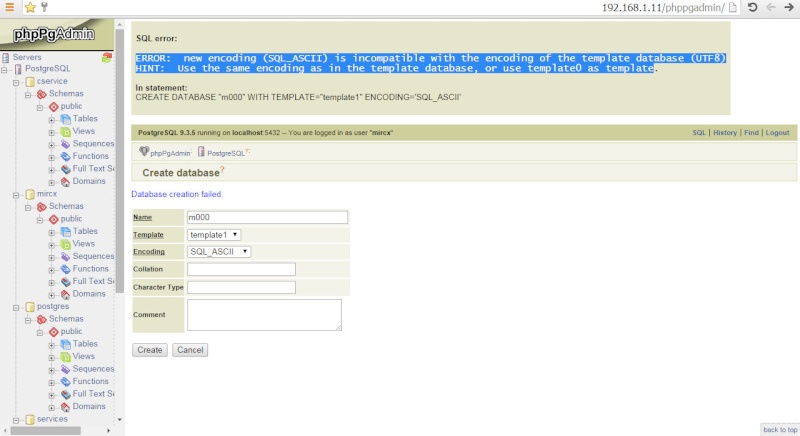Image resolution: width=800 pixels, height=436 pixels.
Task: Open the browser hamburger menu
Action: (x=9, y=7)
